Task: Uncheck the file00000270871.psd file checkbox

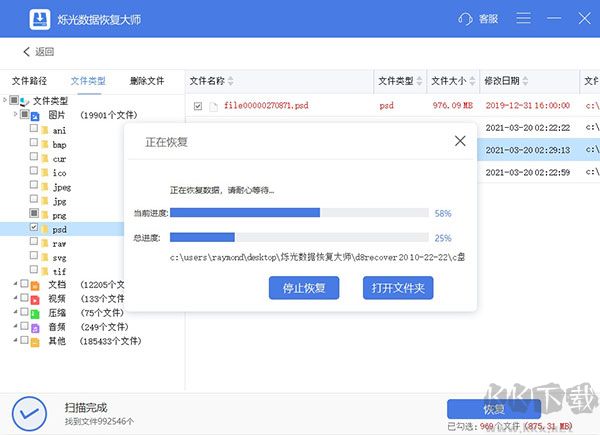Action: [198, 105]
